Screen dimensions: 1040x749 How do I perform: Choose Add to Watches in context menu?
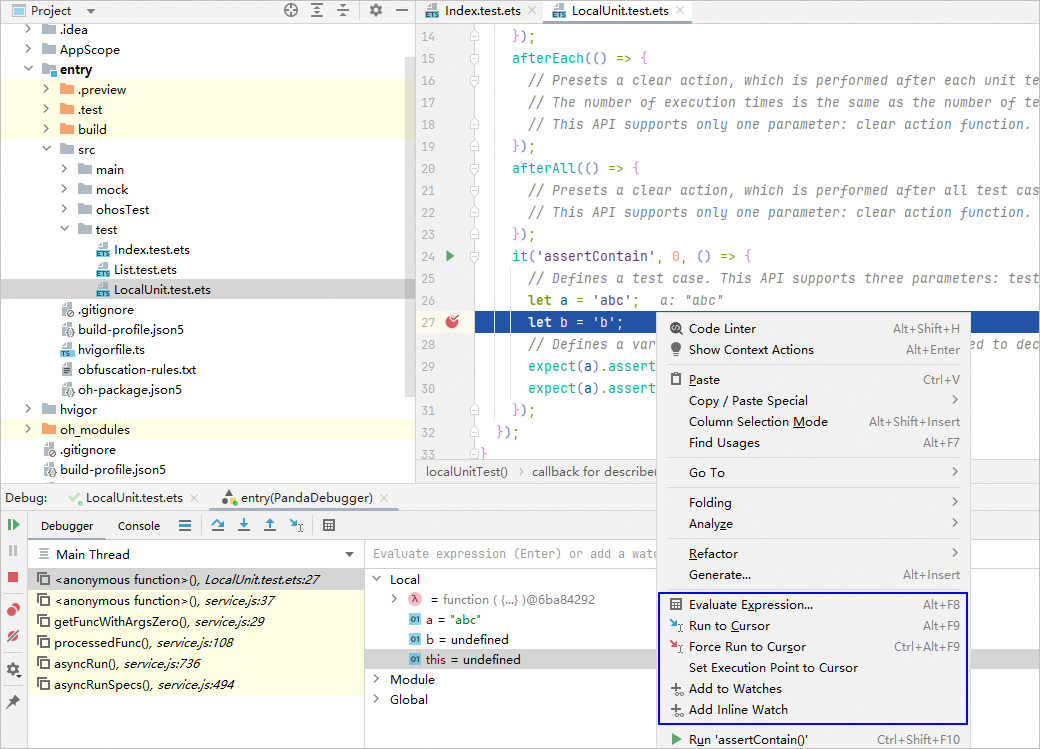click(735, 689)
